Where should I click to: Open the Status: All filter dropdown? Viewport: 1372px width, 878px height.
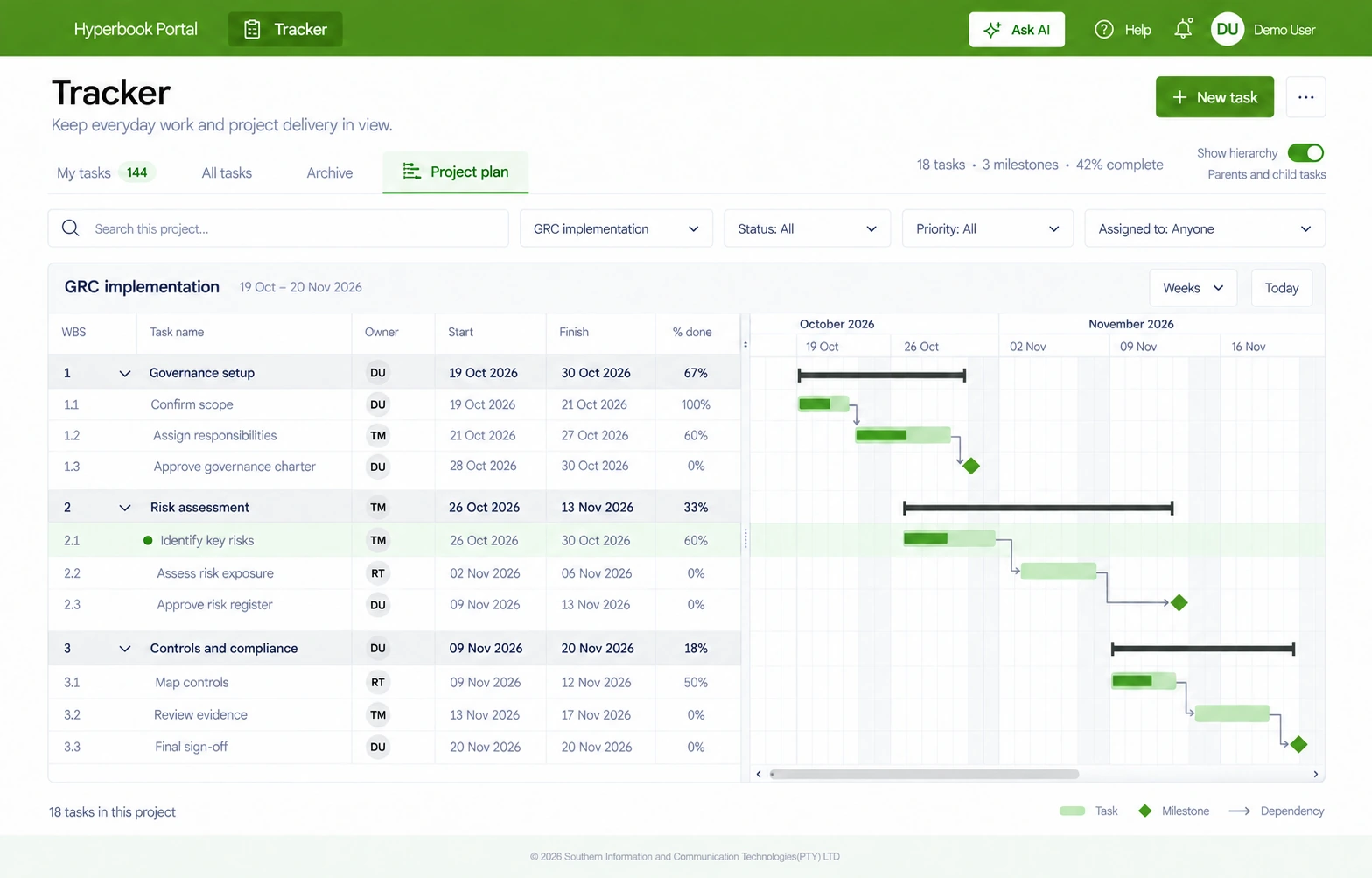807,228
